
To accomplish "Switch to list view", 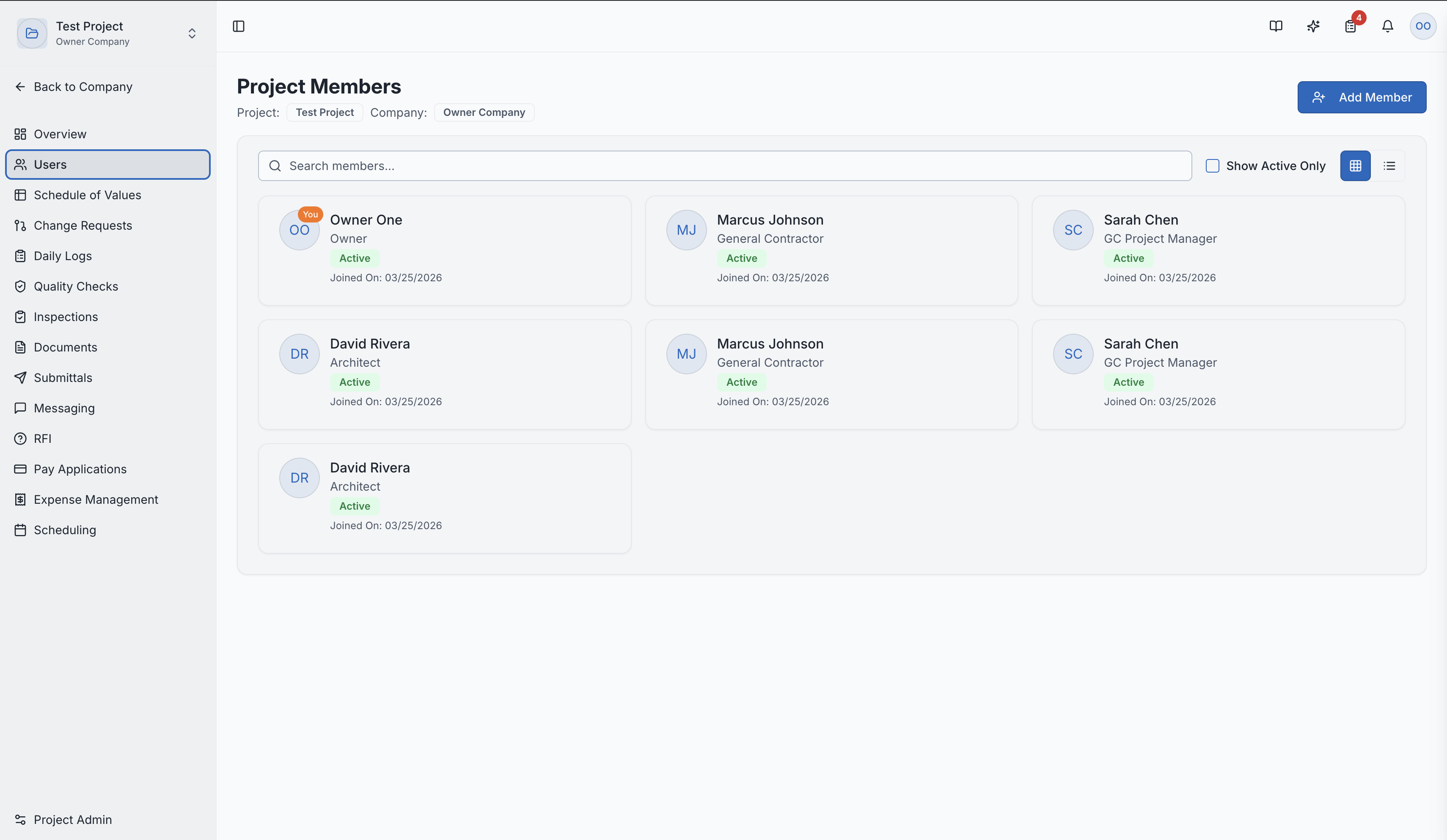I will [1389, 166].
